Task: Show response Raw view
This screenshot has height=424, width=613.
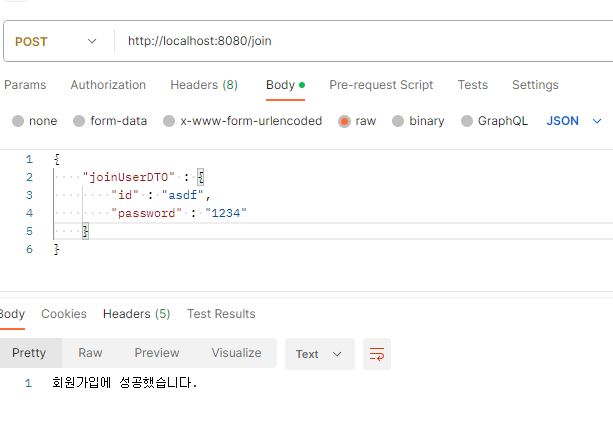Action: pos(90,353)
